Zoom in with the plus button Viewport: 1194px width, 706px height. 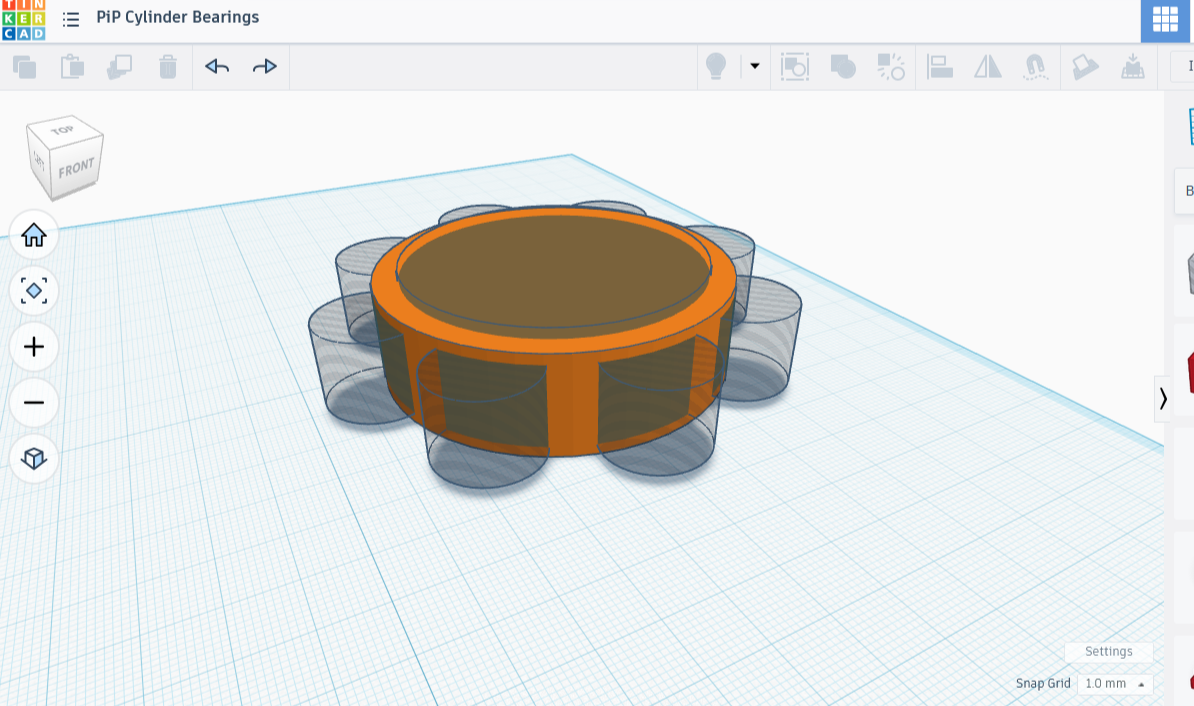click(x=34, y=347)
